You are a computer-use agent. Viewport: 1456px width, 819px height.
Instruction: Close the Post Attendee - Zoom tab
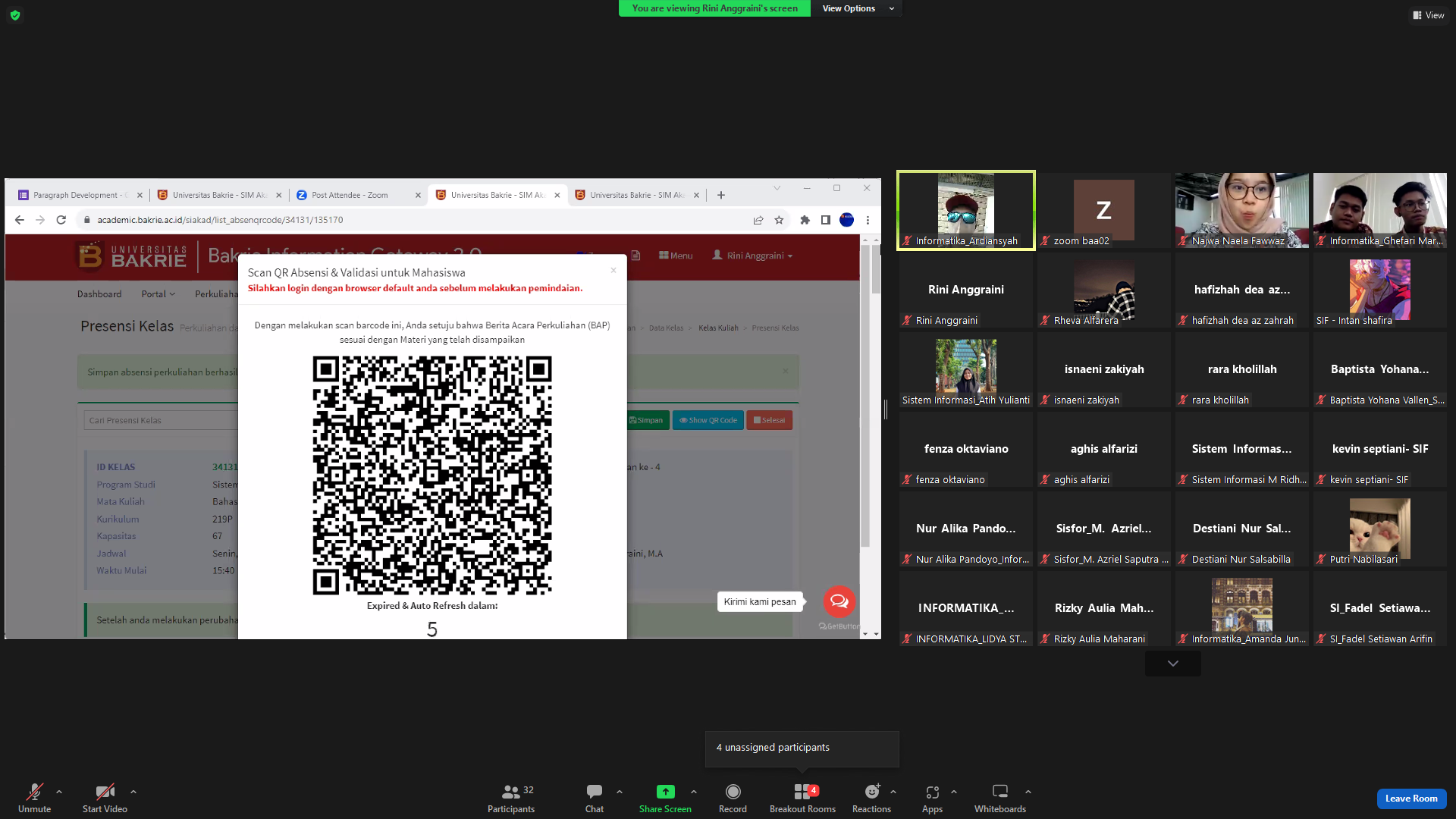[x=418, y=195]
